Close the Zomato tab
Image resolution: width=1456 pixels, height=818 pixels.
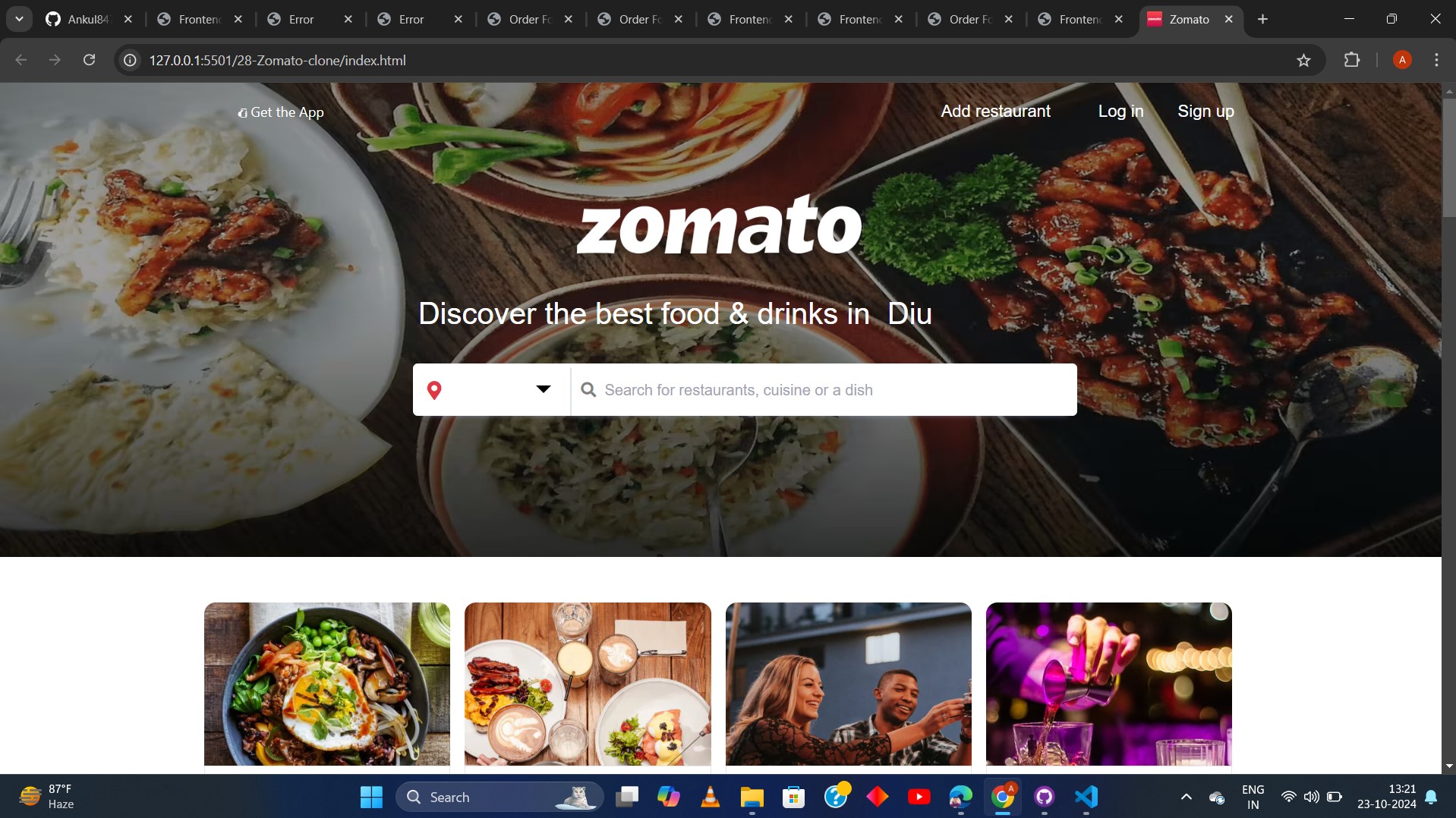click(1229, 19)
